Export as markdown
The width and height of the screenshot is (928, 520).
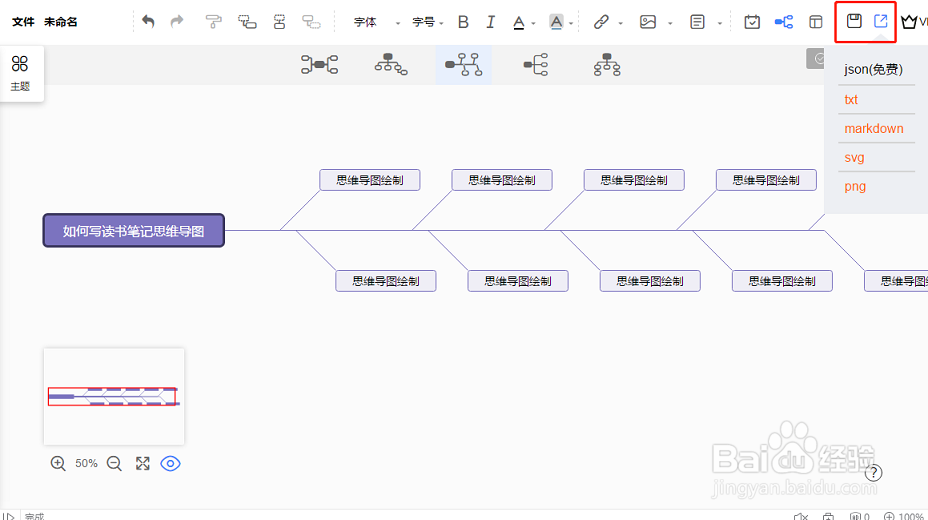click(874, 128)
